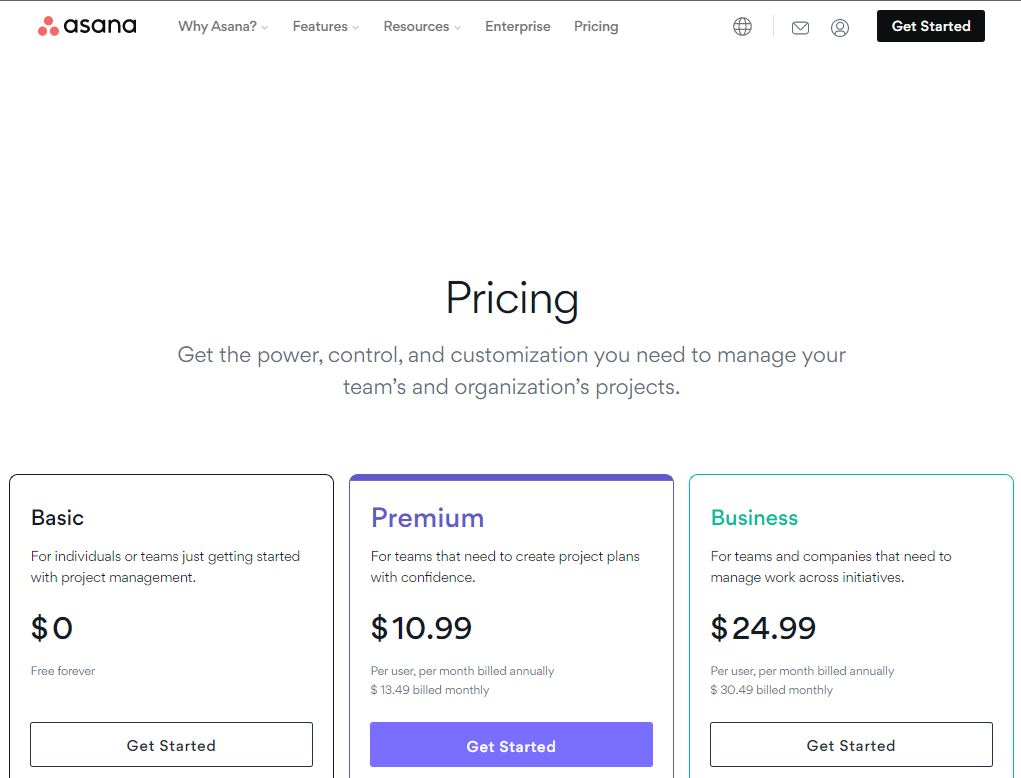Open the language globe selector
Viewport: 1021px width, 778px height.
tap(742, 27)
